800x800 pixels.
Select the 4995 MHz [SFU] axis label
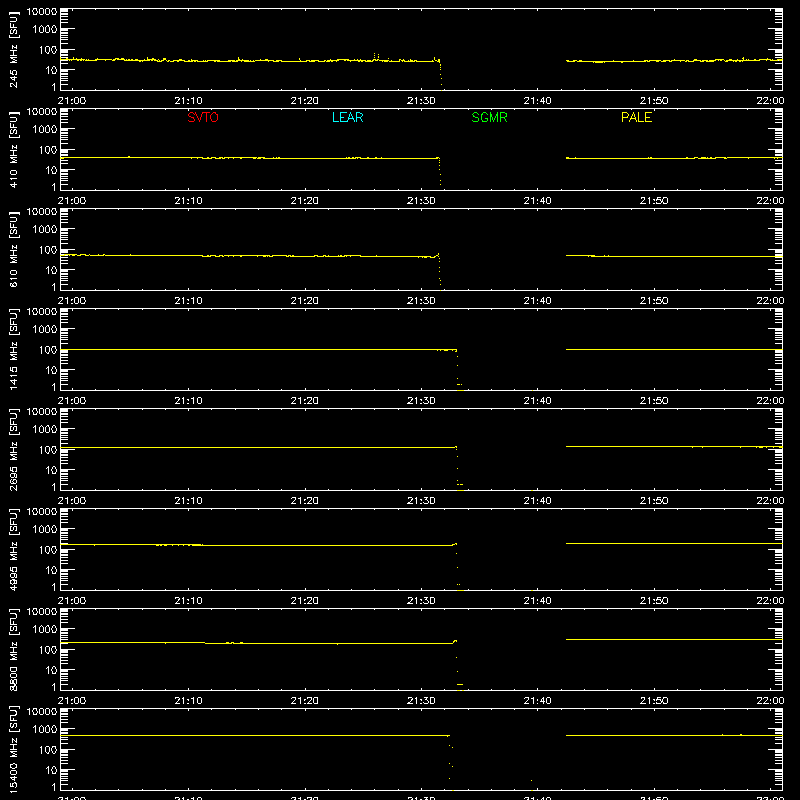tap(13, 550)
